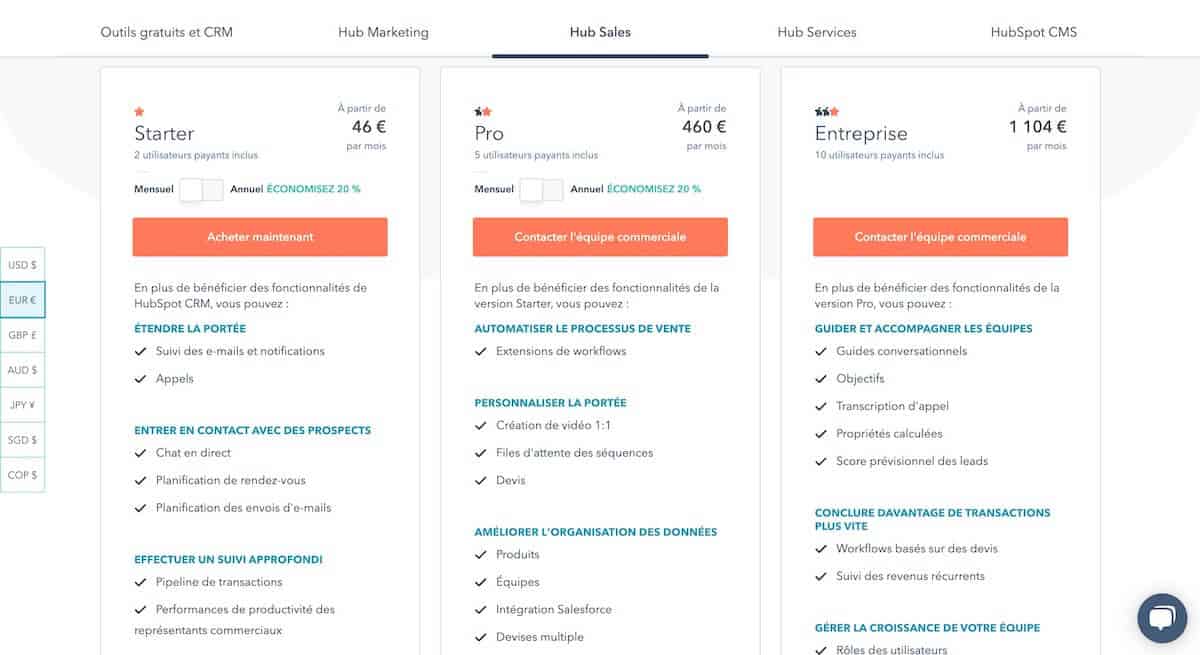The width and height of the screenshot is (1200, 655).
Task: Select GBP £ currency option
Action: [x=22, y=335]
